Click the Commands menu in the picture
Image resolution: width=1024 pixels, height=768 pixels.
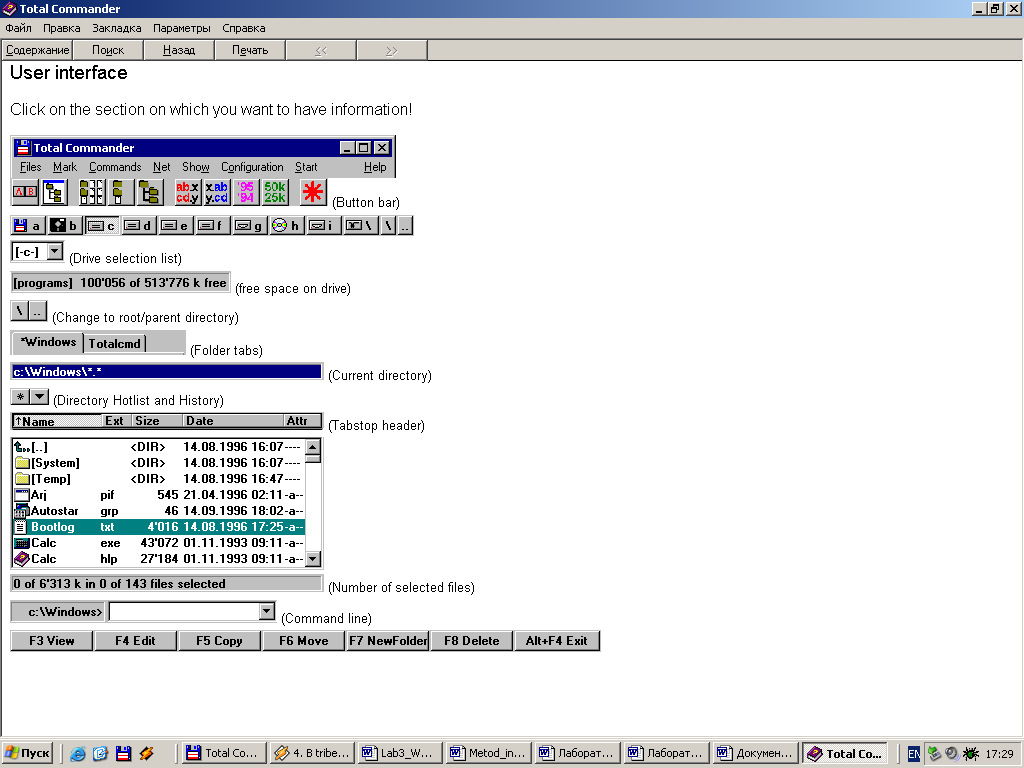pyautogui.click(x=115, y=167)
